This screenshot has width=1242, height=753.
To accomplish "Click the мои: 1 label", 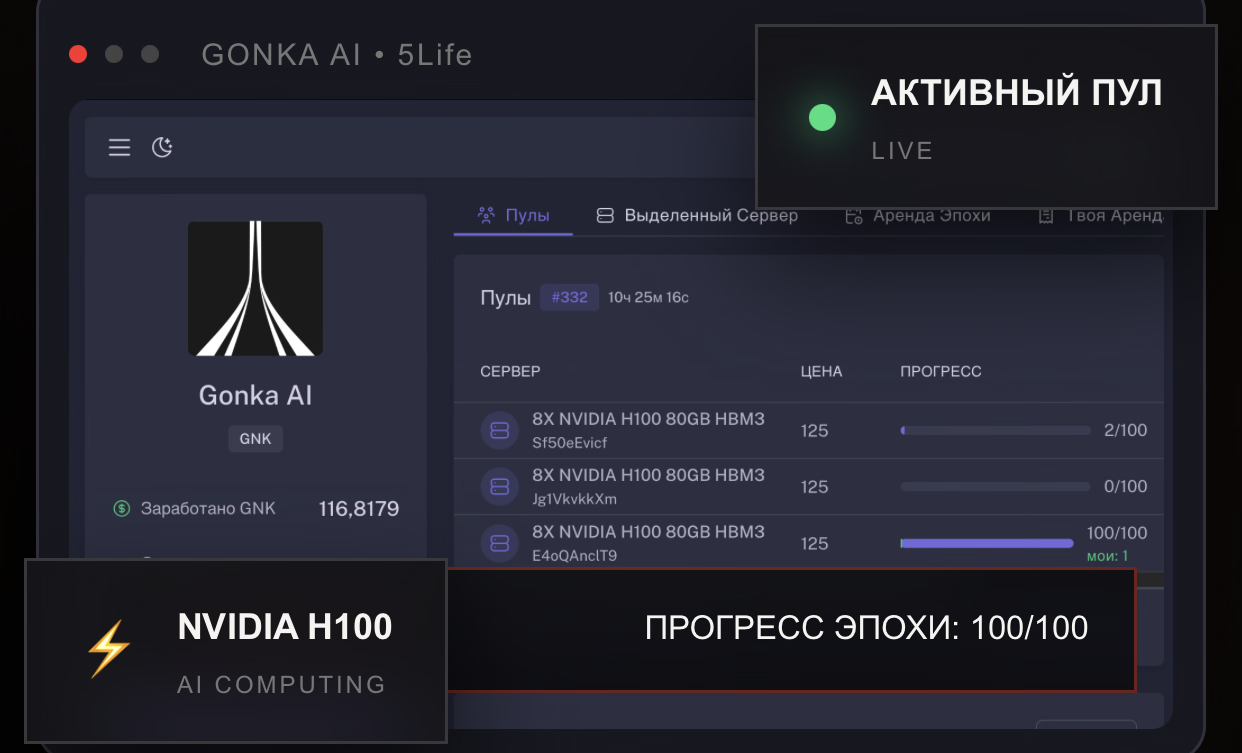I will tap(1107, 556).
